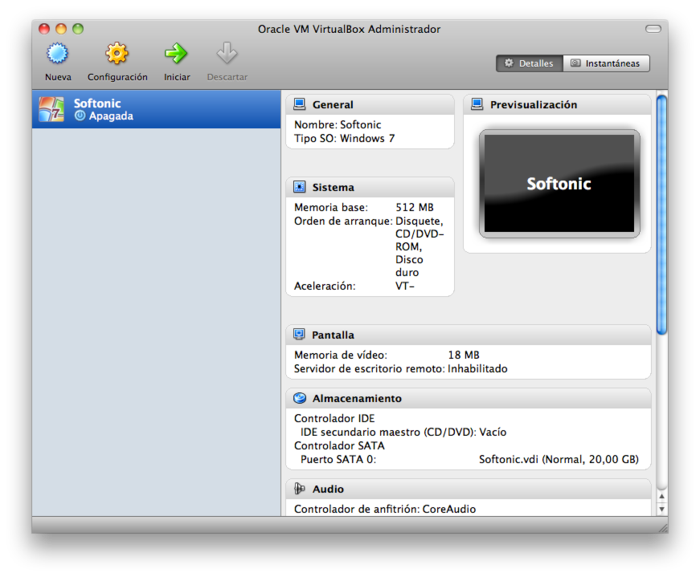Screen dimensions: 700x577
Task: Open the Sistema section header link
Action: 333,187
